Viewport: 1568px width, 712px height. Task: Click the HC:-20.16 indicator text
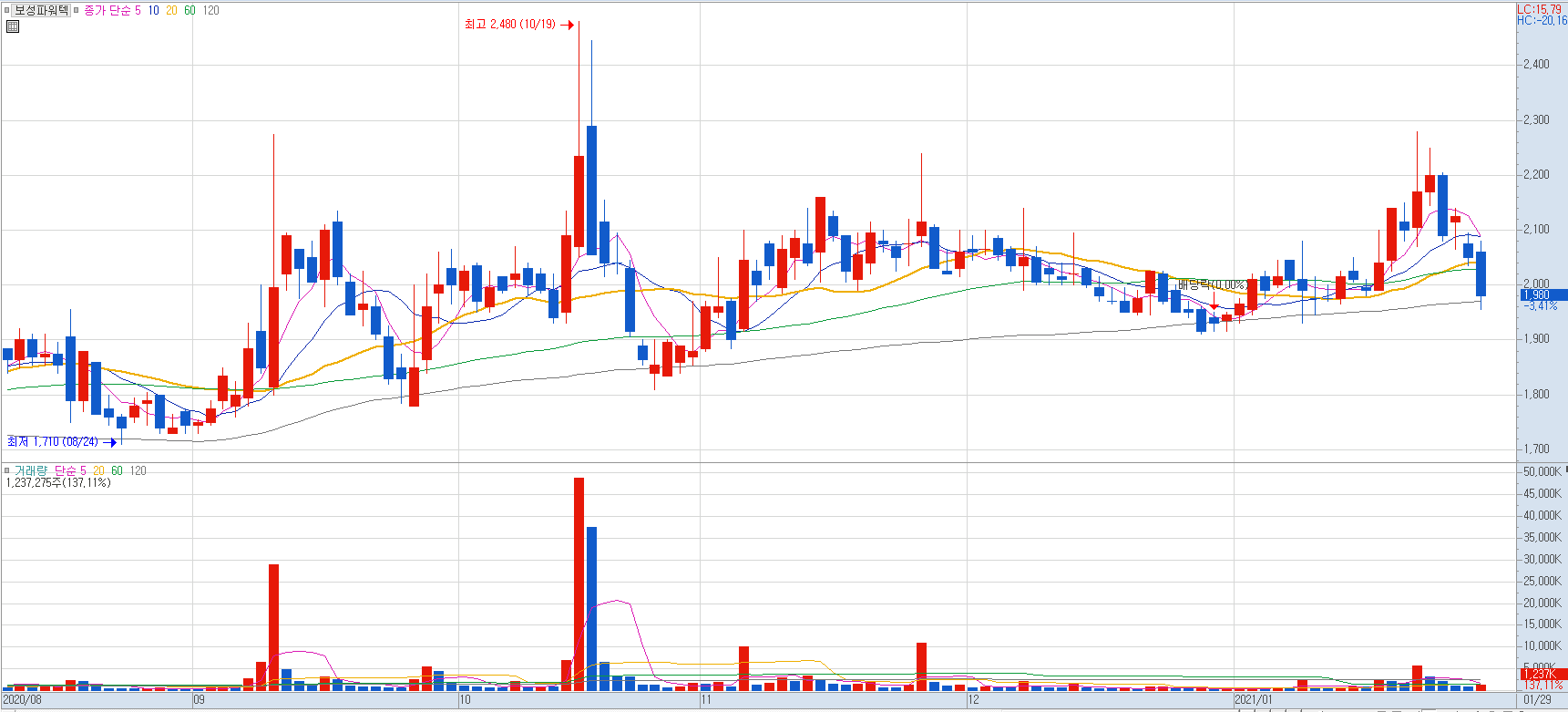pos(1542,20)
